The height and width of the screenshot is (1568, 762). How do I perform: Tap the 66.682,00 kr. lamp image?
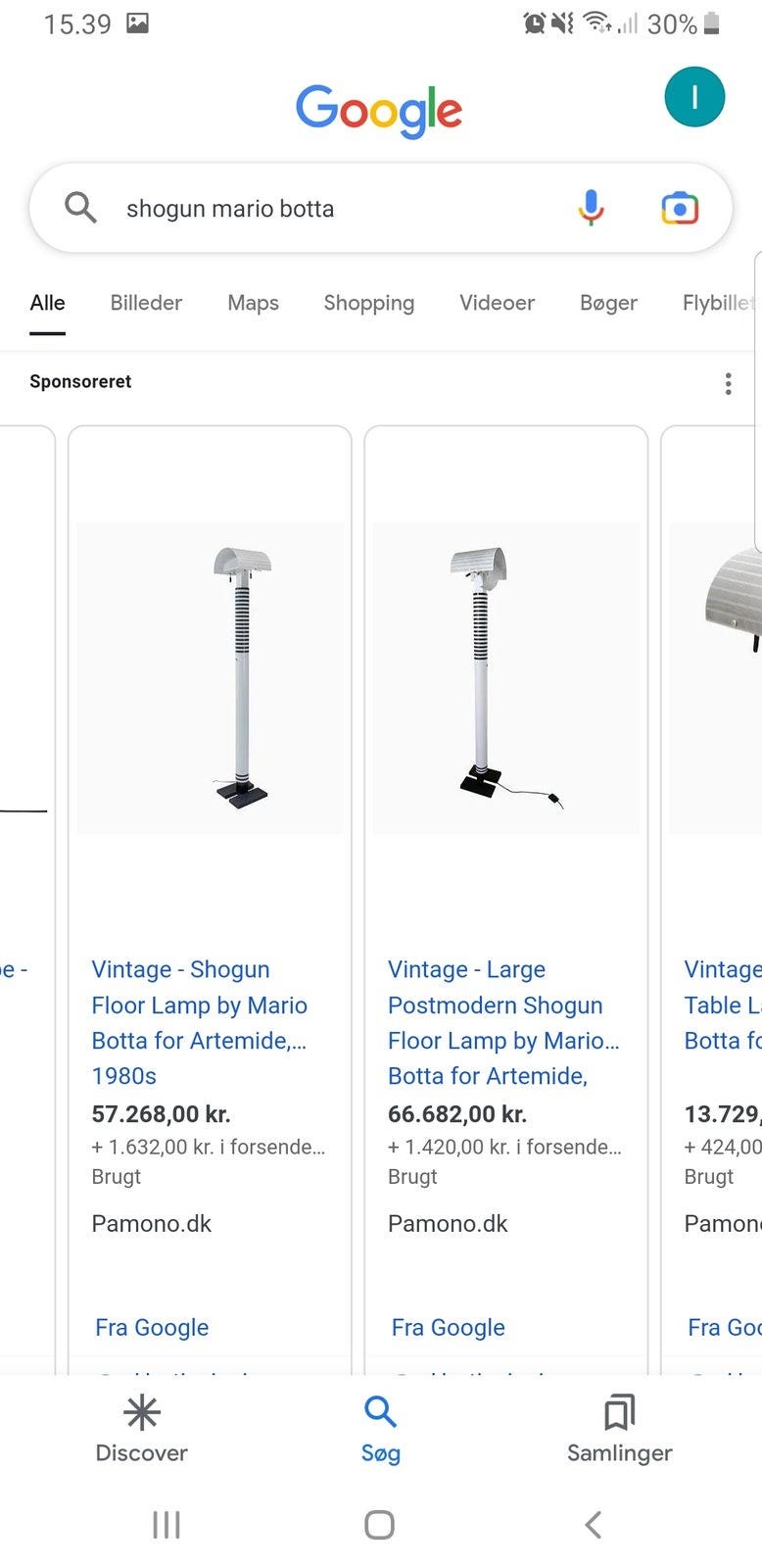[506, 678]
